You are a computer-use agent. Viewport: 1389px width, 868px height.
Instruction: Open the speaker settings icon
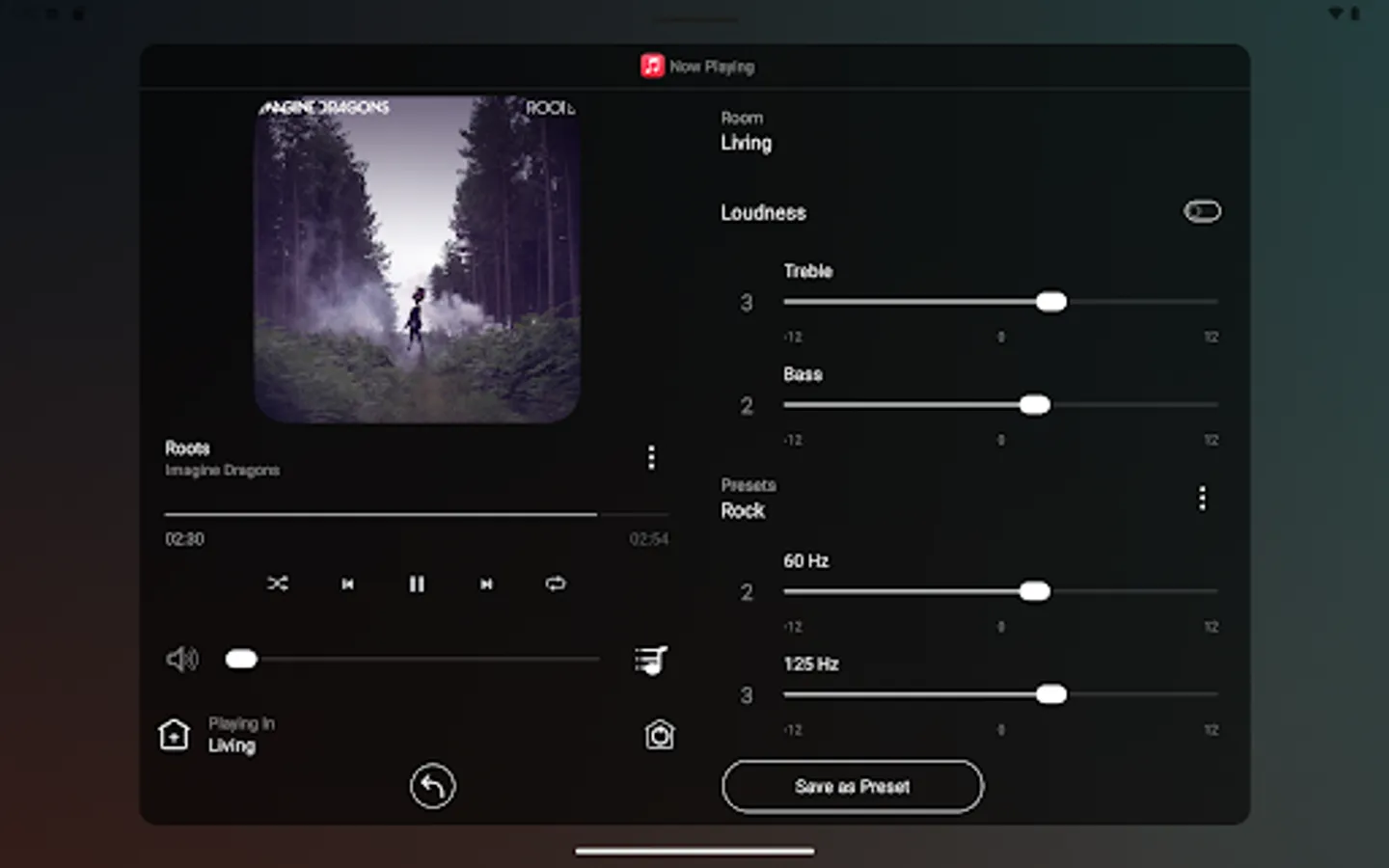[x=660, y=735]
